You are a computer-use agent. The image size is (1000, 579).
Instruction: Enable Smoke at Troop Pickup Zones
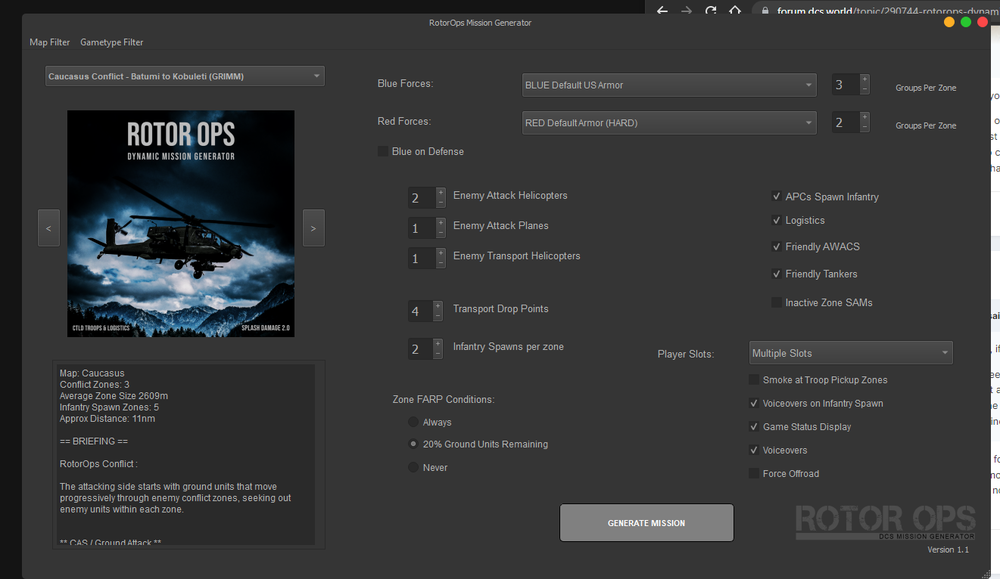pos(754,379)
